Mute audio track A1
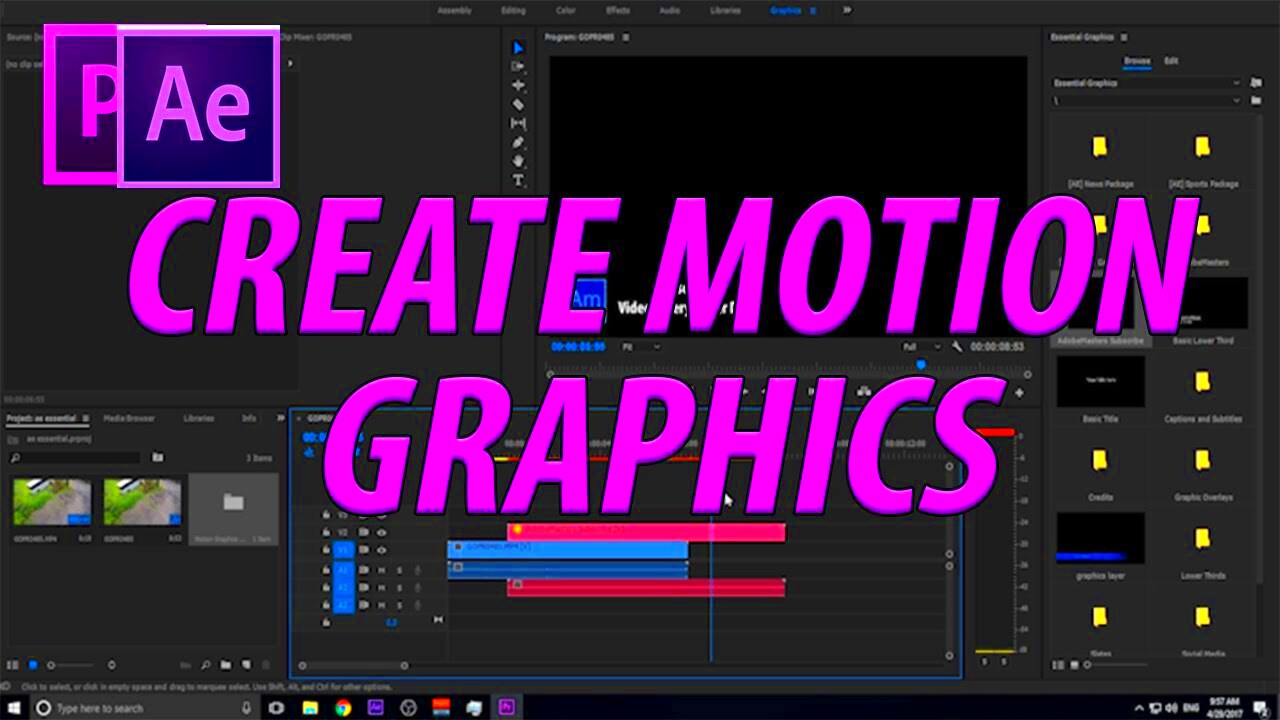Image resolution: width=1280 pixels, height=720 pixels. (383, 570)
